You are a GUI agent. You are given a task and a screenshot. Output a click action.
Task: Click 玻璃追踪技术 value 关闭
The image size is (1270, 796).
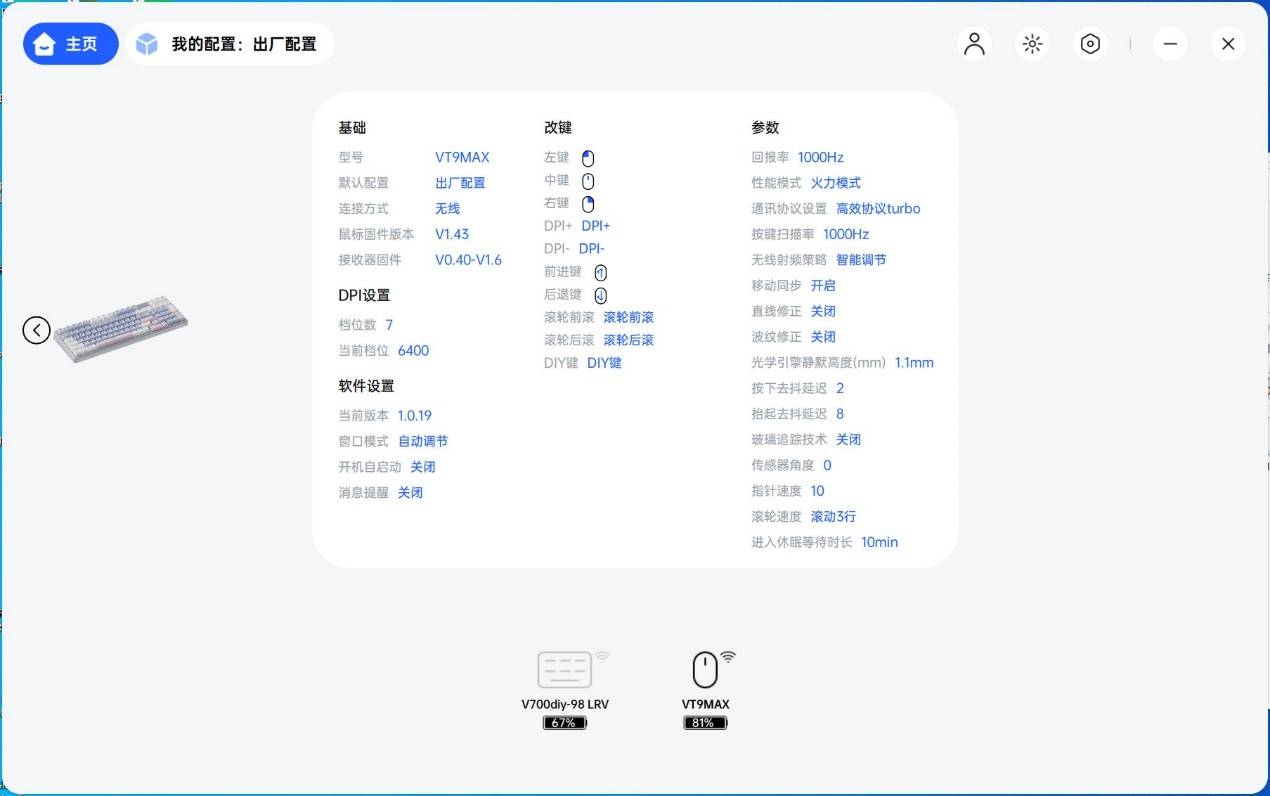[x=848, y=440]
